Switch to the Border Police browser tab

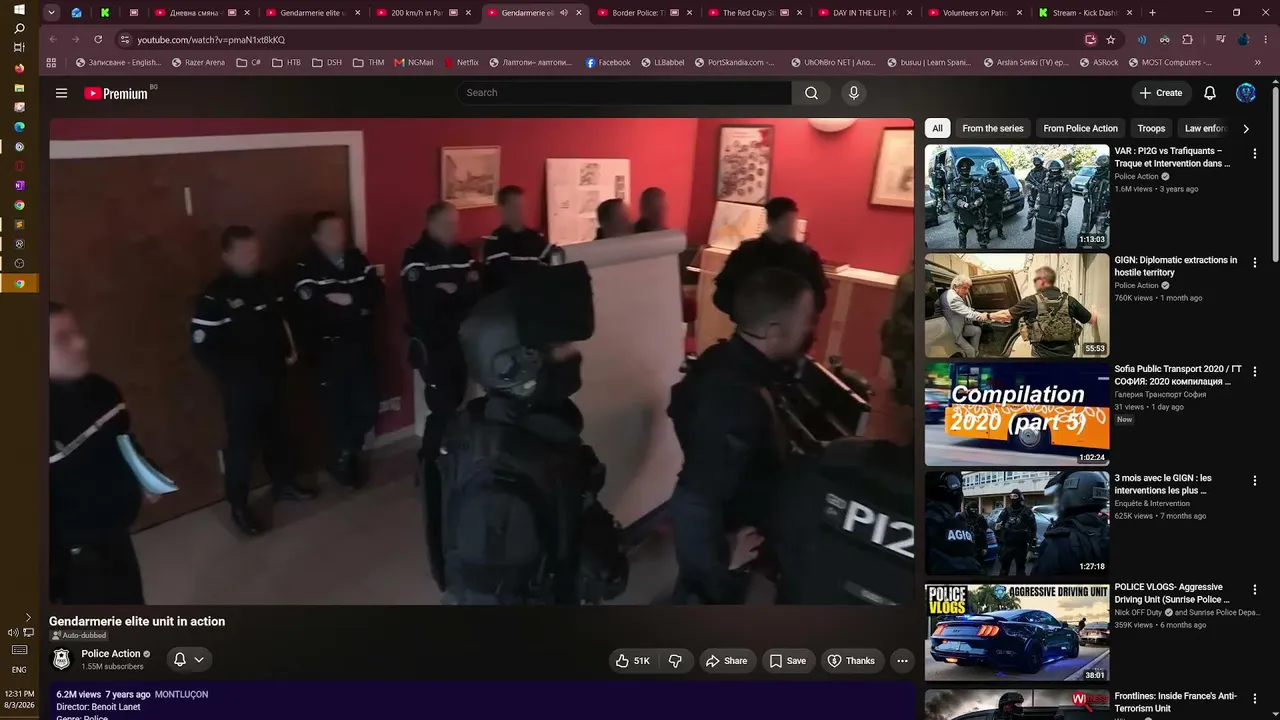point(645,13)
